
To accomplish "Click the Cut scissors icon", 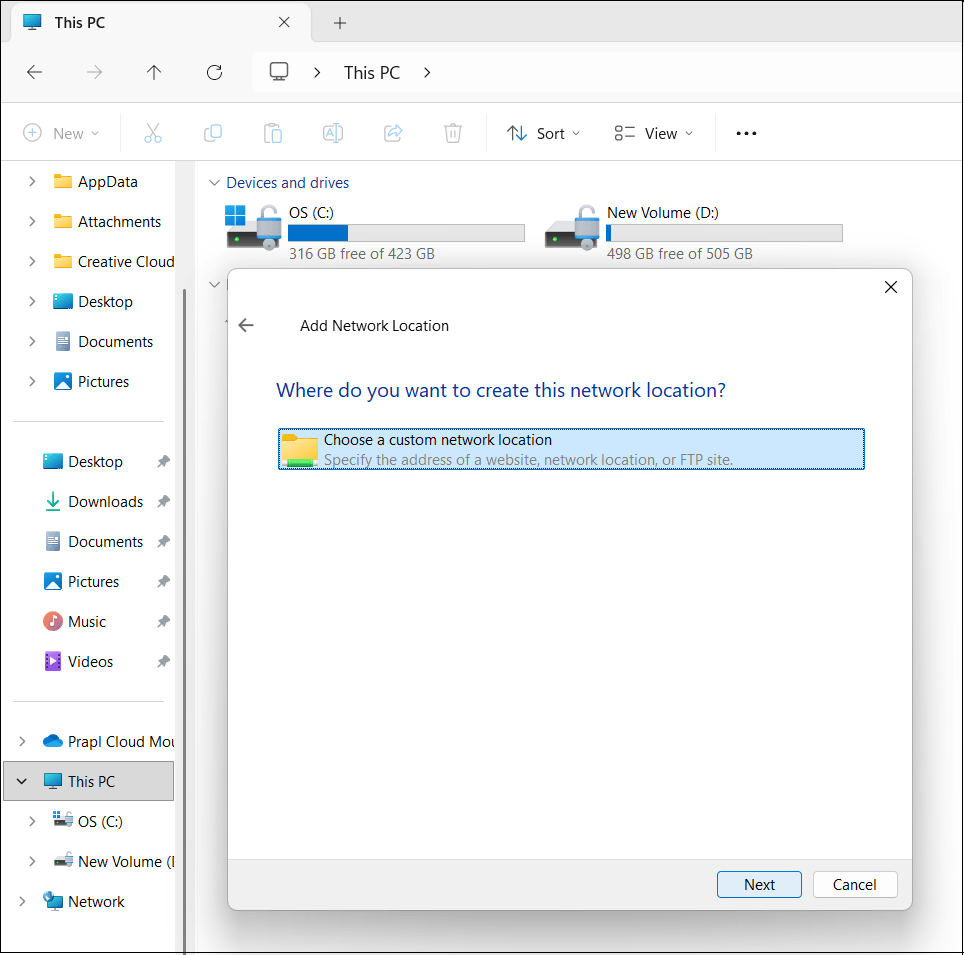I will [152, 133].
